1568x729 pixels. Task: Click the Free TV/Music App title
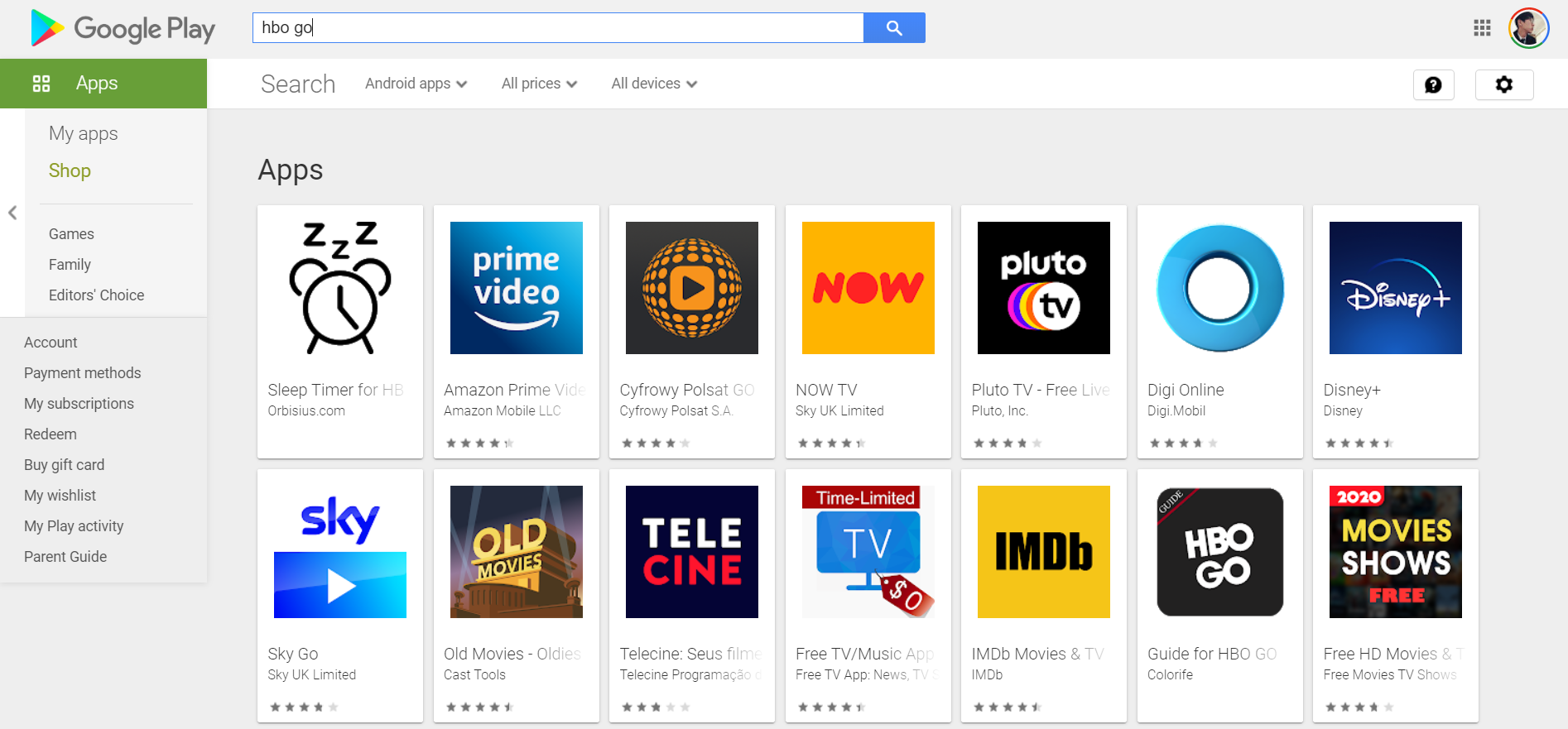[865, 654]
